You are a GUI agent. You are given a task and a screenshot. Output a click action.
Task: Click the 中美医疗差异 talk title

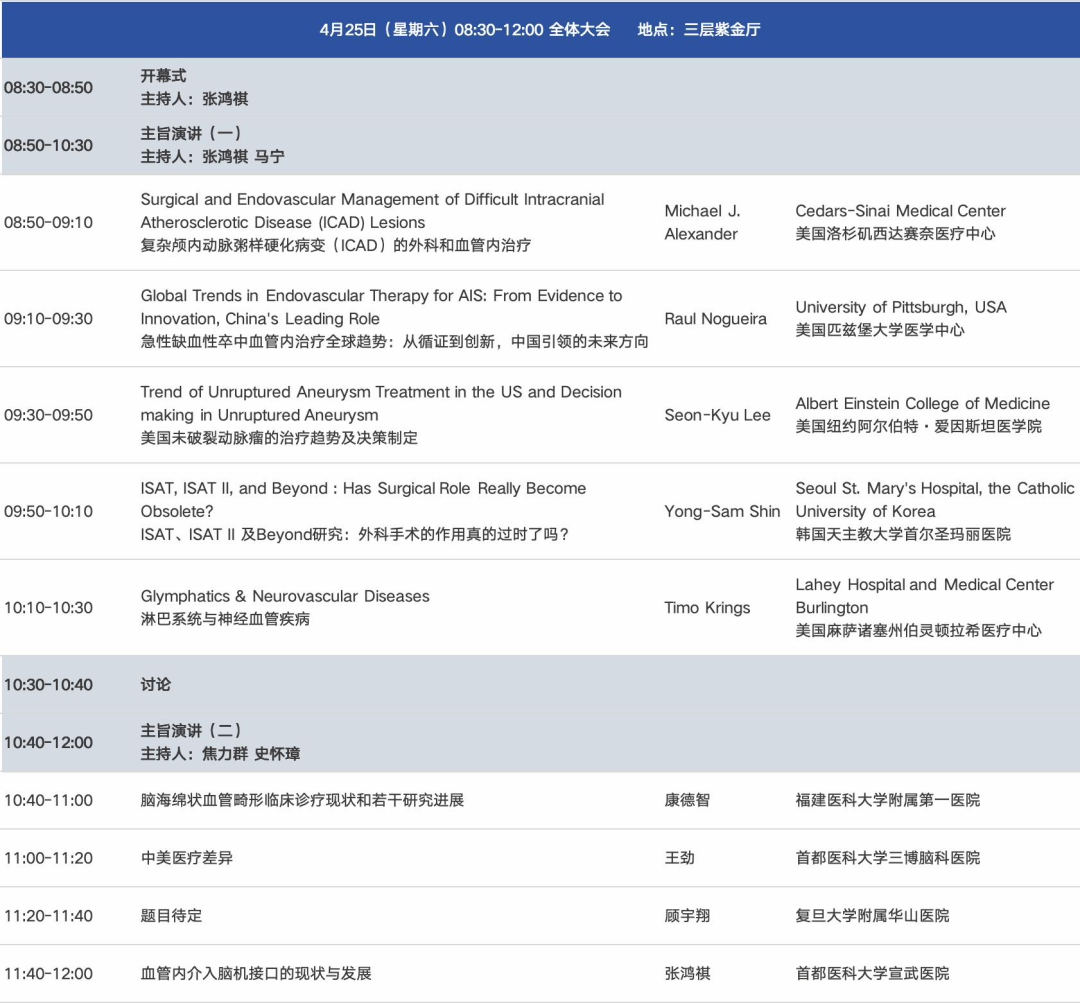tap(186, 857)
